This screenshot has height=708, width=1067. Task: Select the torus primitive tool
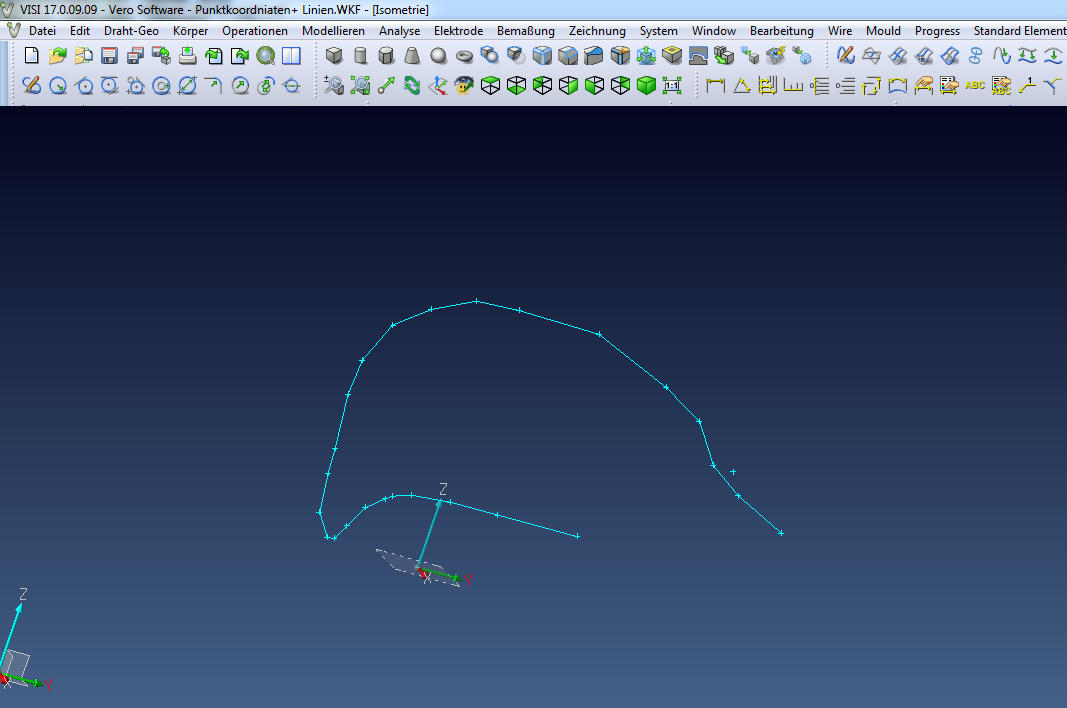464,56
